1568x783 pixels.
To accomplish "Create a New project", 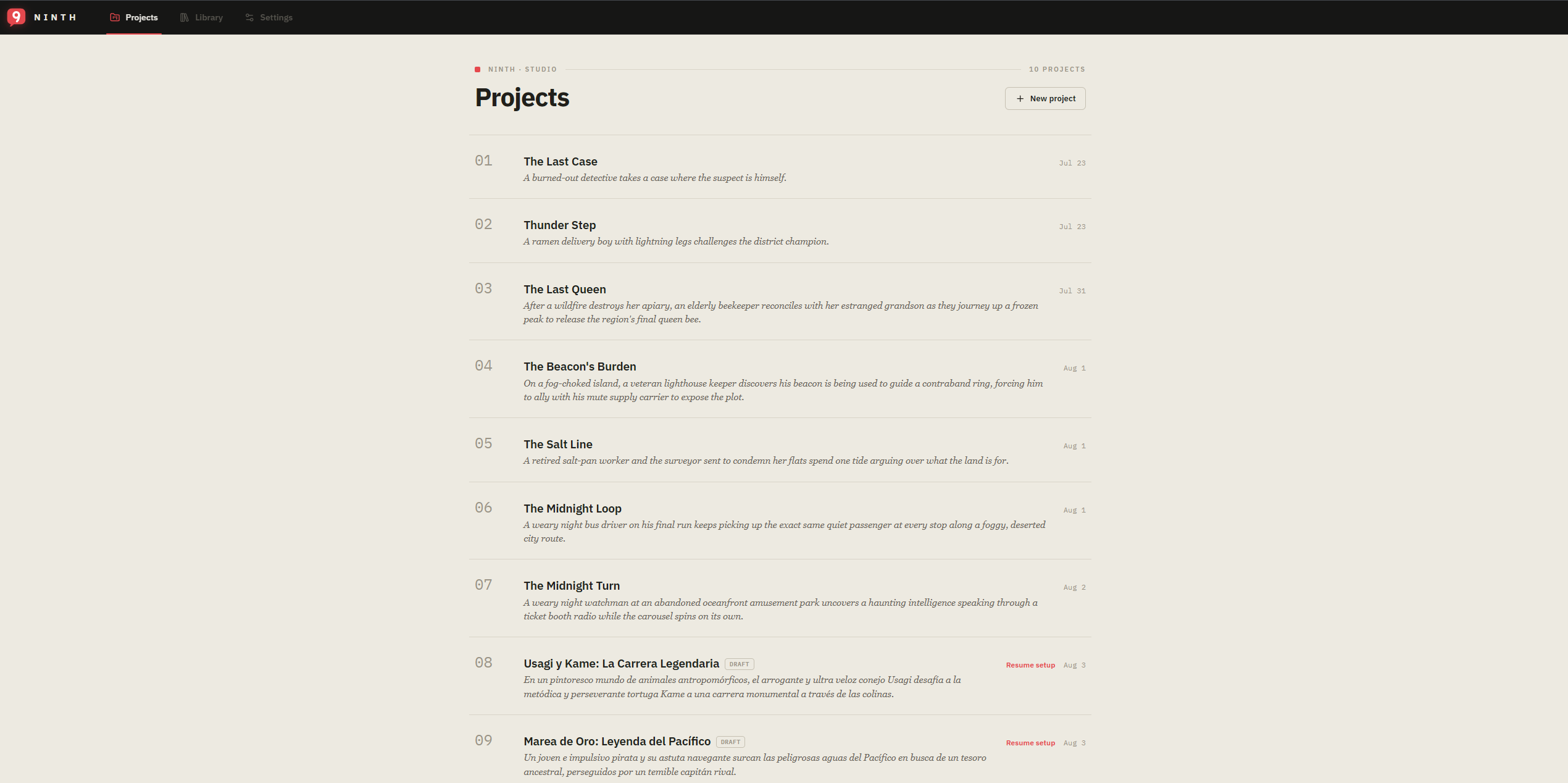I will point(1045,99).
